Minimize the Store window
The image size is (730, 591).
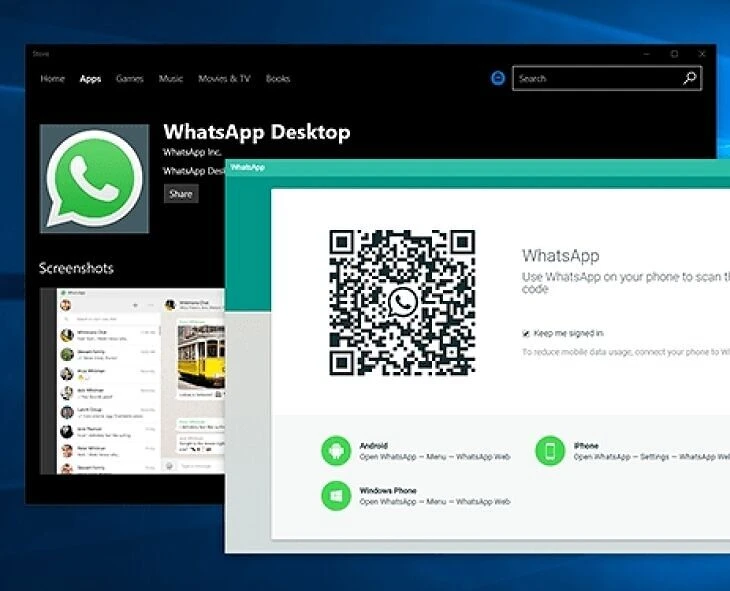pos(647,54)
